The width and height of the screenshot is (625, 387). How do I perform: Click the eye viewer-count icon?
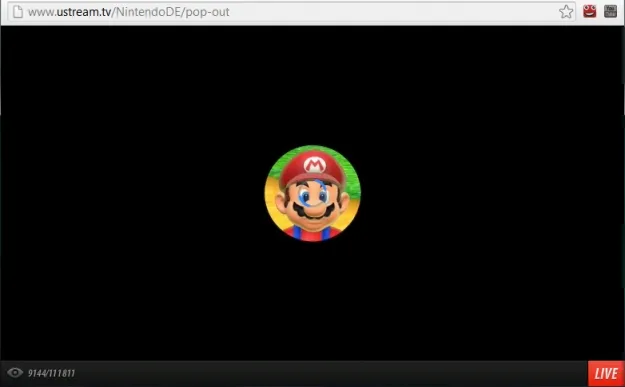(x=15, y=373)
